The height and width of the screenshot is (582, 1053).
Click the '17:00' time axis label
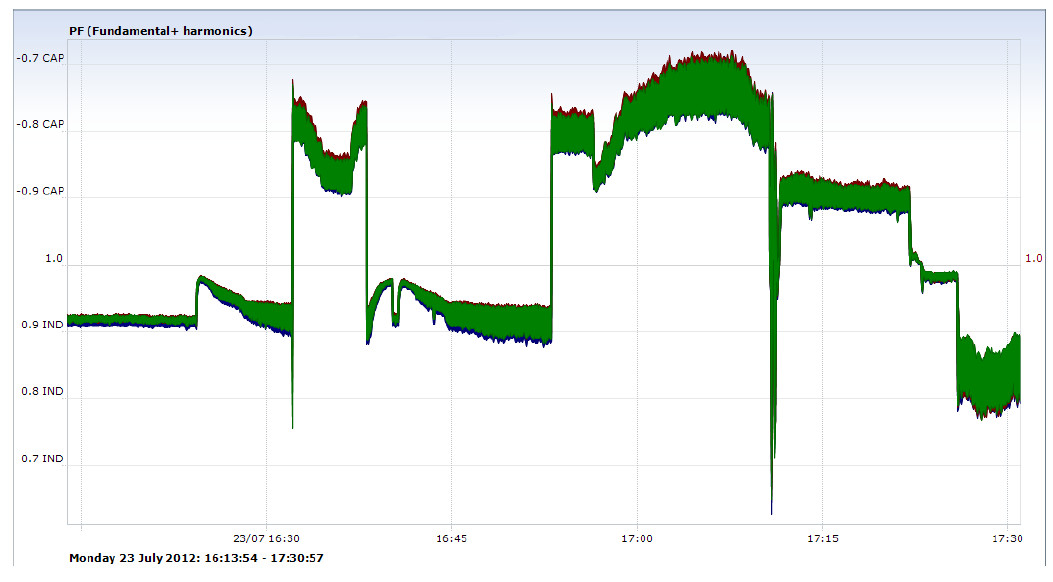click(x=637, y=538)
